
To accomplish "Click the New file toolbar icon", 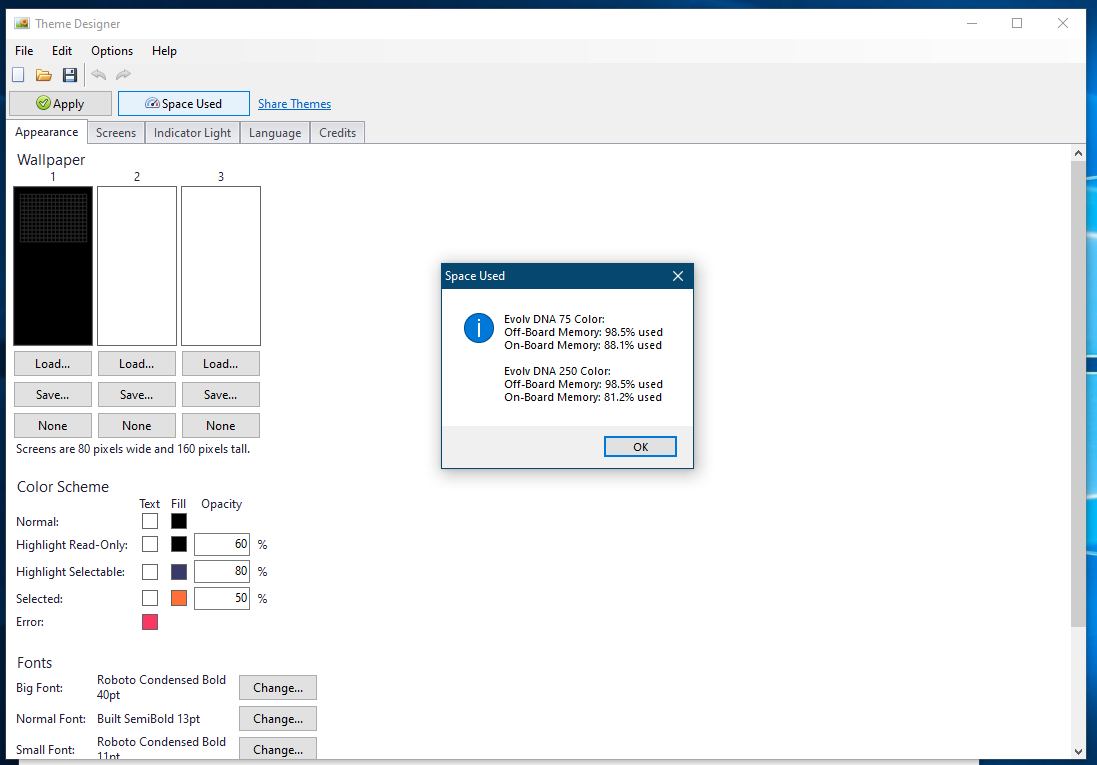I will coord(18,75).
